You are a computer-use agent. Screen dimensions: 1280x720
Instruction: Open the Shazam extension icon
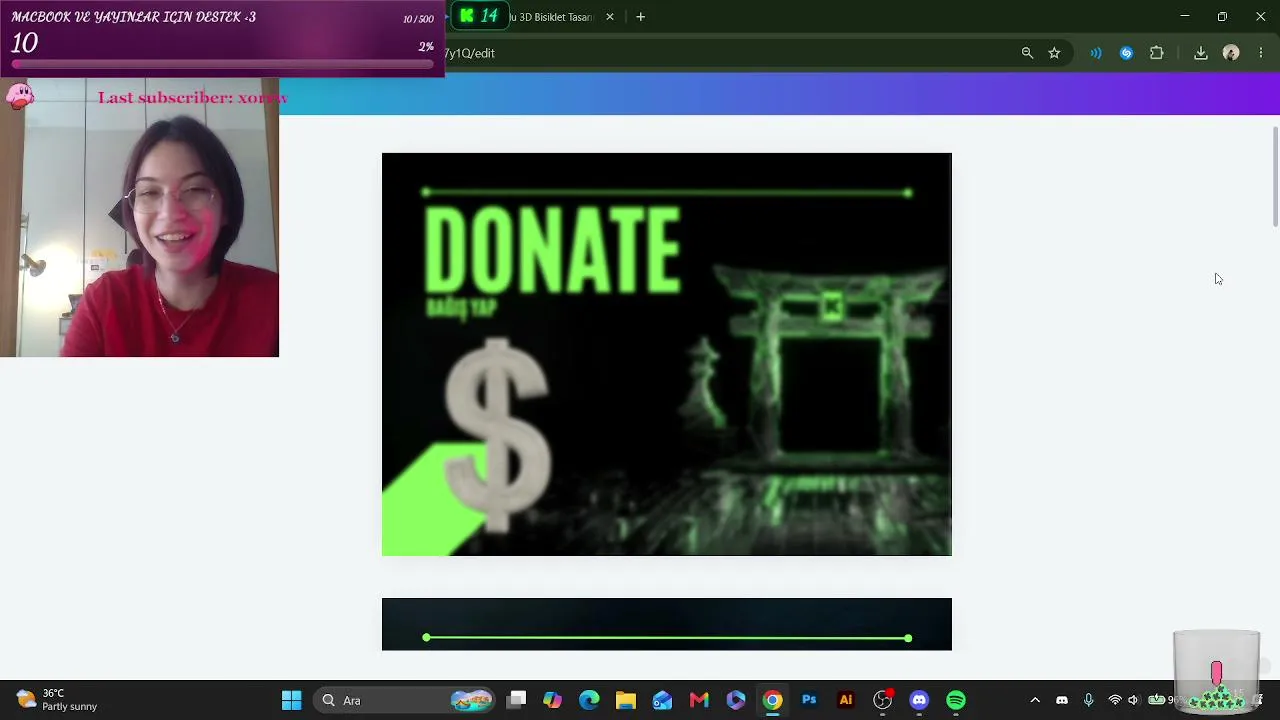1126,53
